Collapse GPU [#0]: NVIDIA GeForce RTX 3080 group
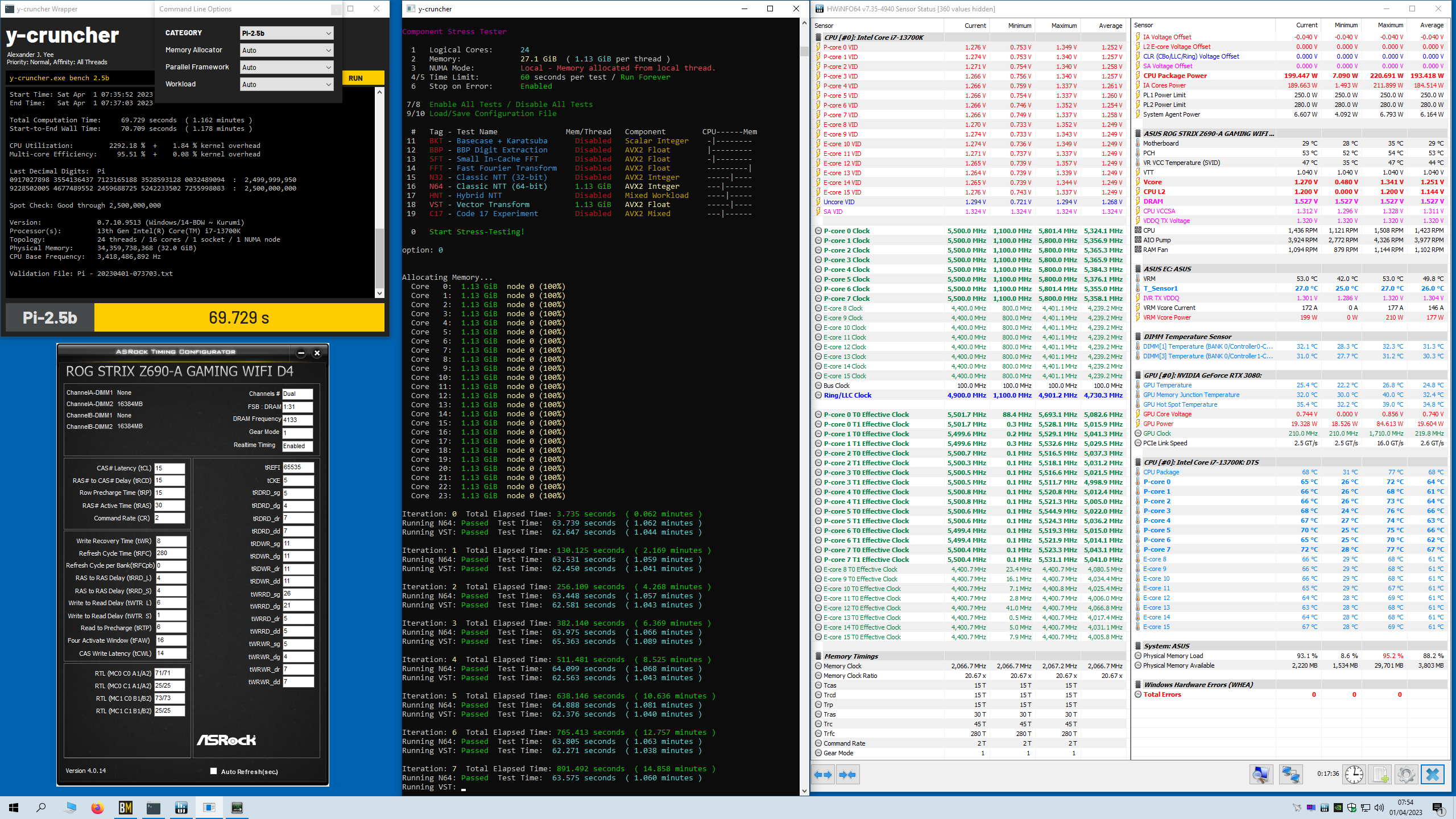This screenshot has height=819, width=1456. (x=1138, y=375)
